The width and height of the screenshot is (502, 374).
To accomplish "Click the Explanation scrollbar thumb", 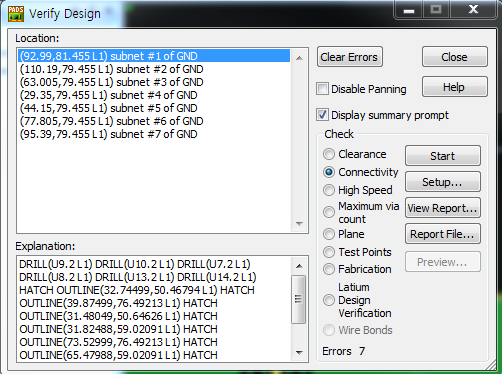I will pos(299,299).
